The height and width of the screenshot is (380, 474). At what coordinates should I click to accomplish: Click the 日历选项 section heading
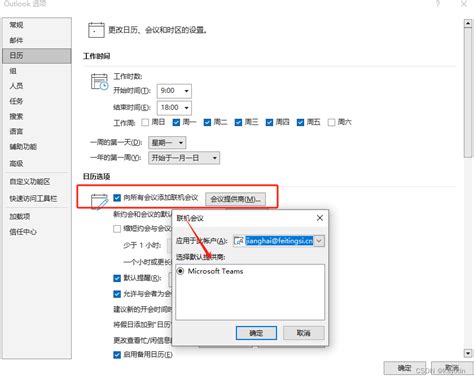96,177
